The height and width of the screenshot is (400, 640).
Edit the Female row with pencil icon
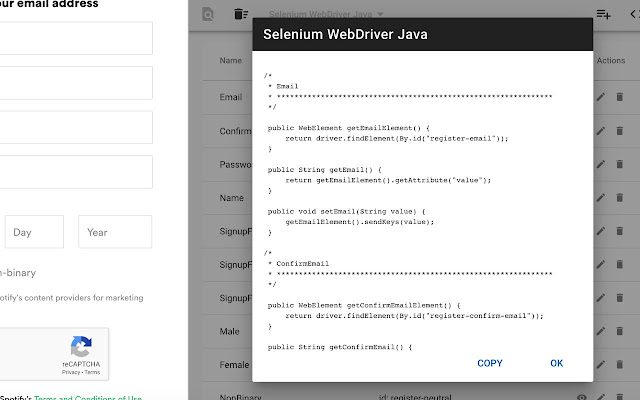pos(601,364)
